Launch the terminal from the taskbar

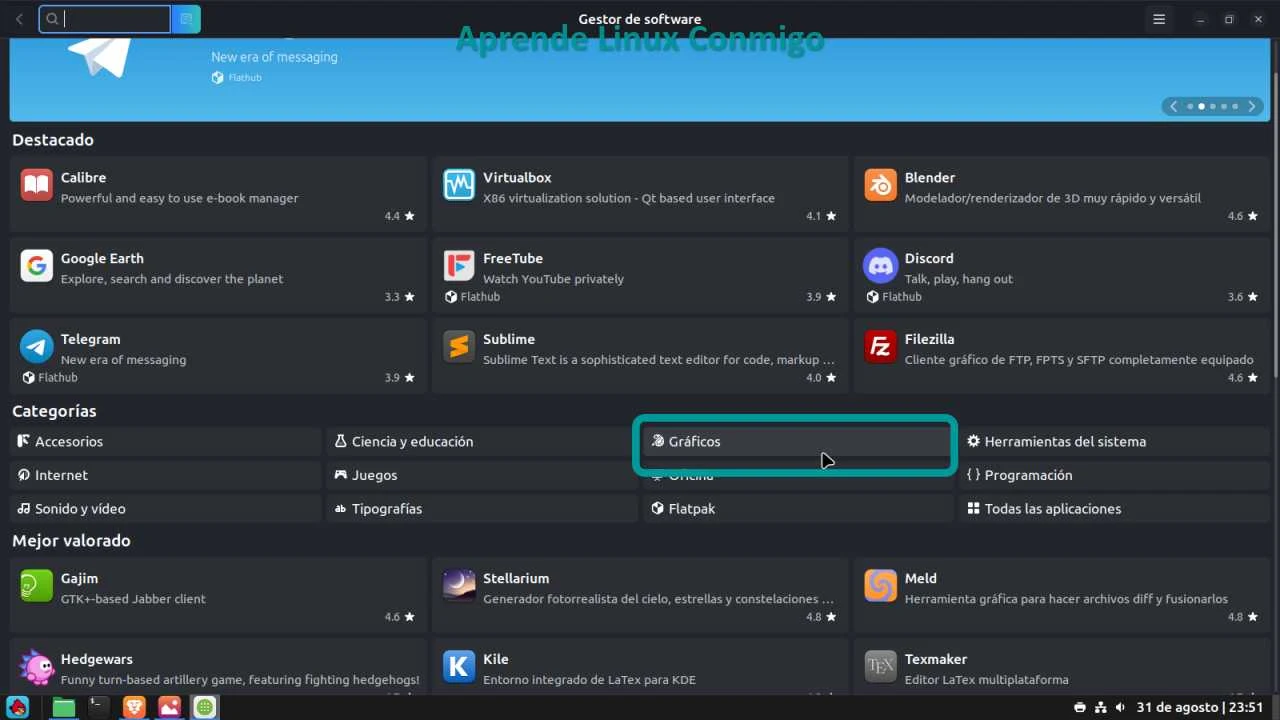coord(99,708)
